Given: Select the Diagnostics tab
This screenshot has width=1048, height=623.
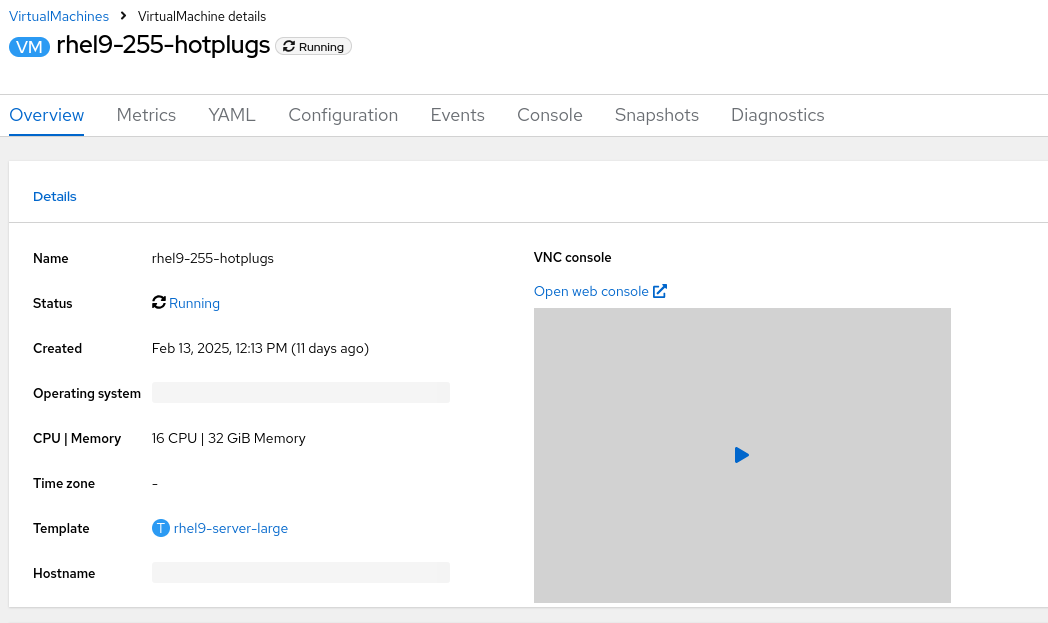Looking at the screenshot, I should [x=777, y=115].
